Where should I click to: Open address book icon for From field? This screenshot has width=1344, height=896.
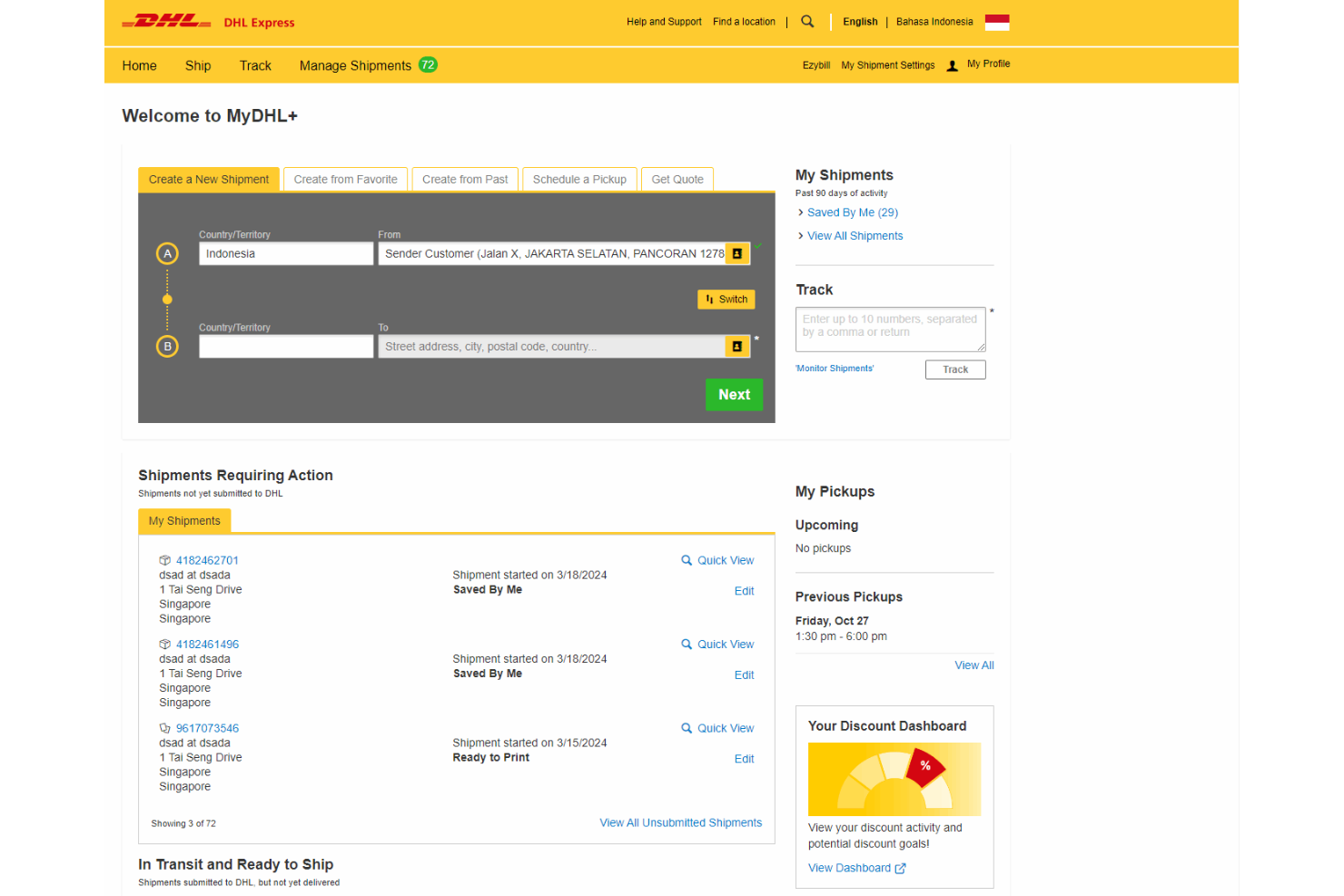click(737, 254)
